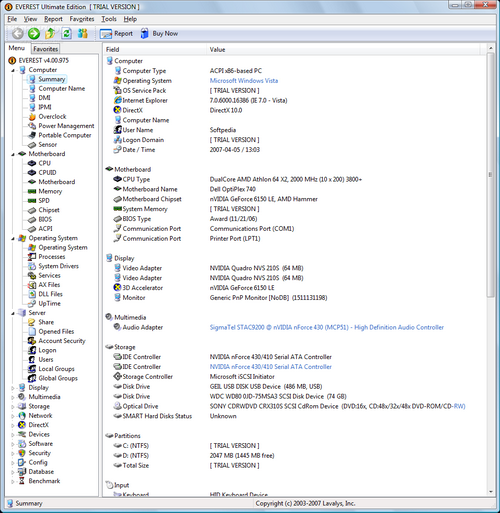Click the users Manage icon in toolbar

(83, 33)
